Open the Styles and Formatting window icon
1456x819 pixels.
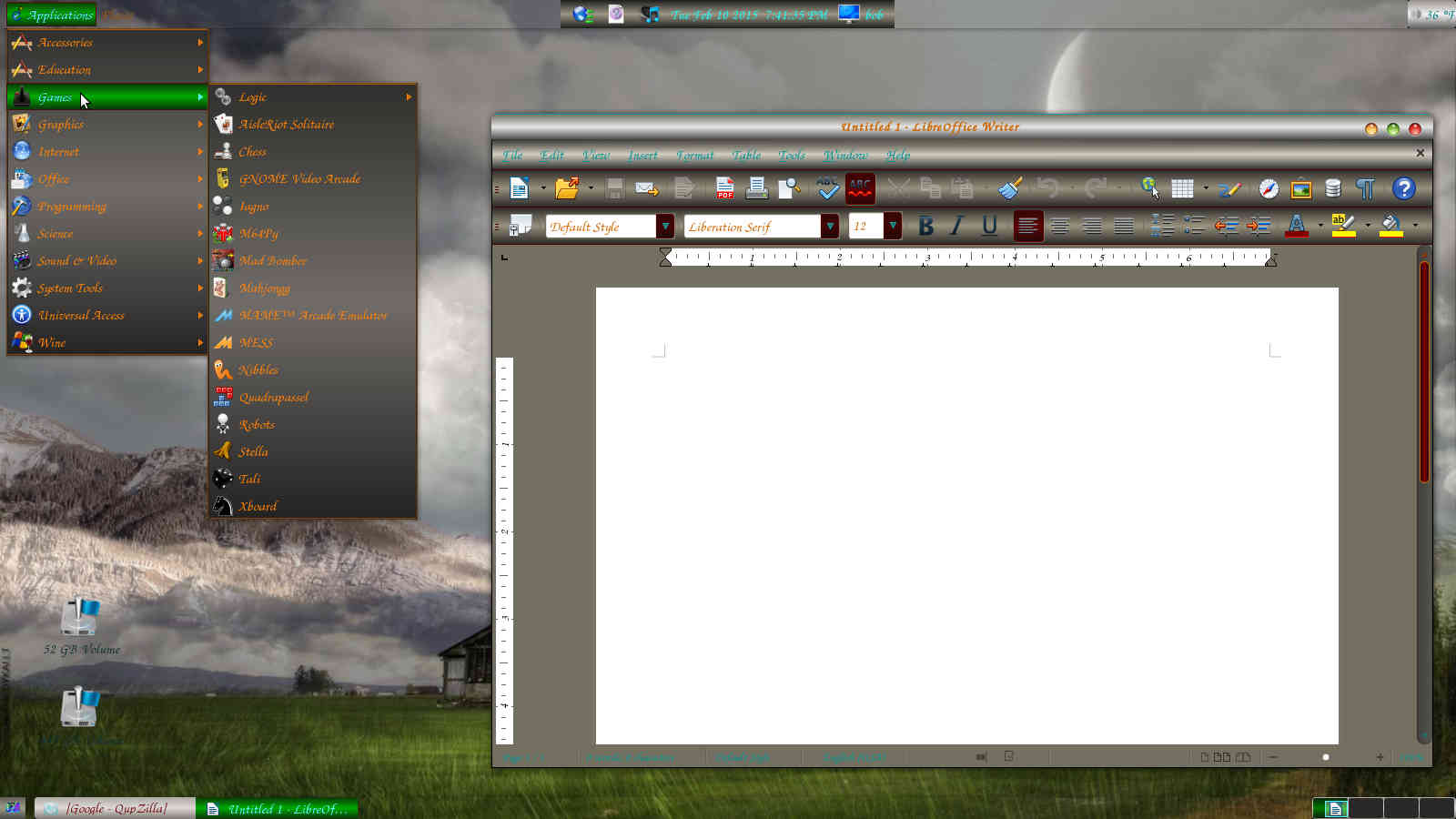point(521,226)
